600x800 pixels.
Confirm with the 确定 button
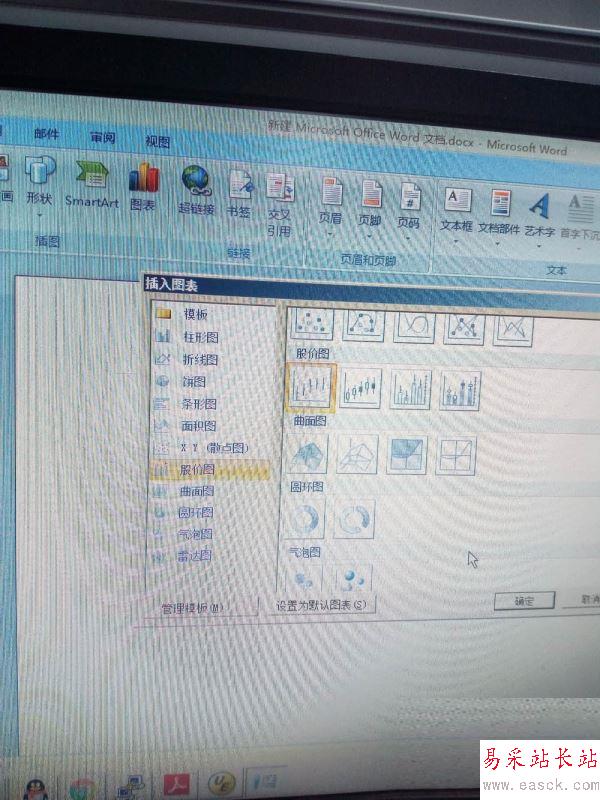524,601
